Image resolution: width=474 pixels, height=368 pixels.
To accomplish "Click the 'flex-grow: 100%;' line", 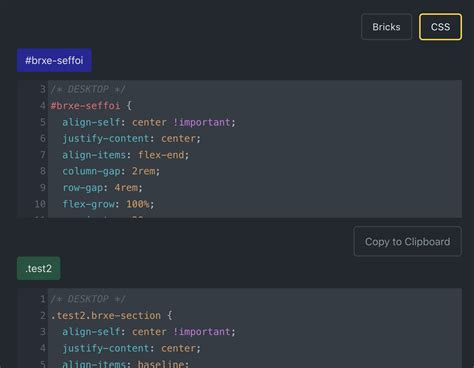I will tap(108, 204).
